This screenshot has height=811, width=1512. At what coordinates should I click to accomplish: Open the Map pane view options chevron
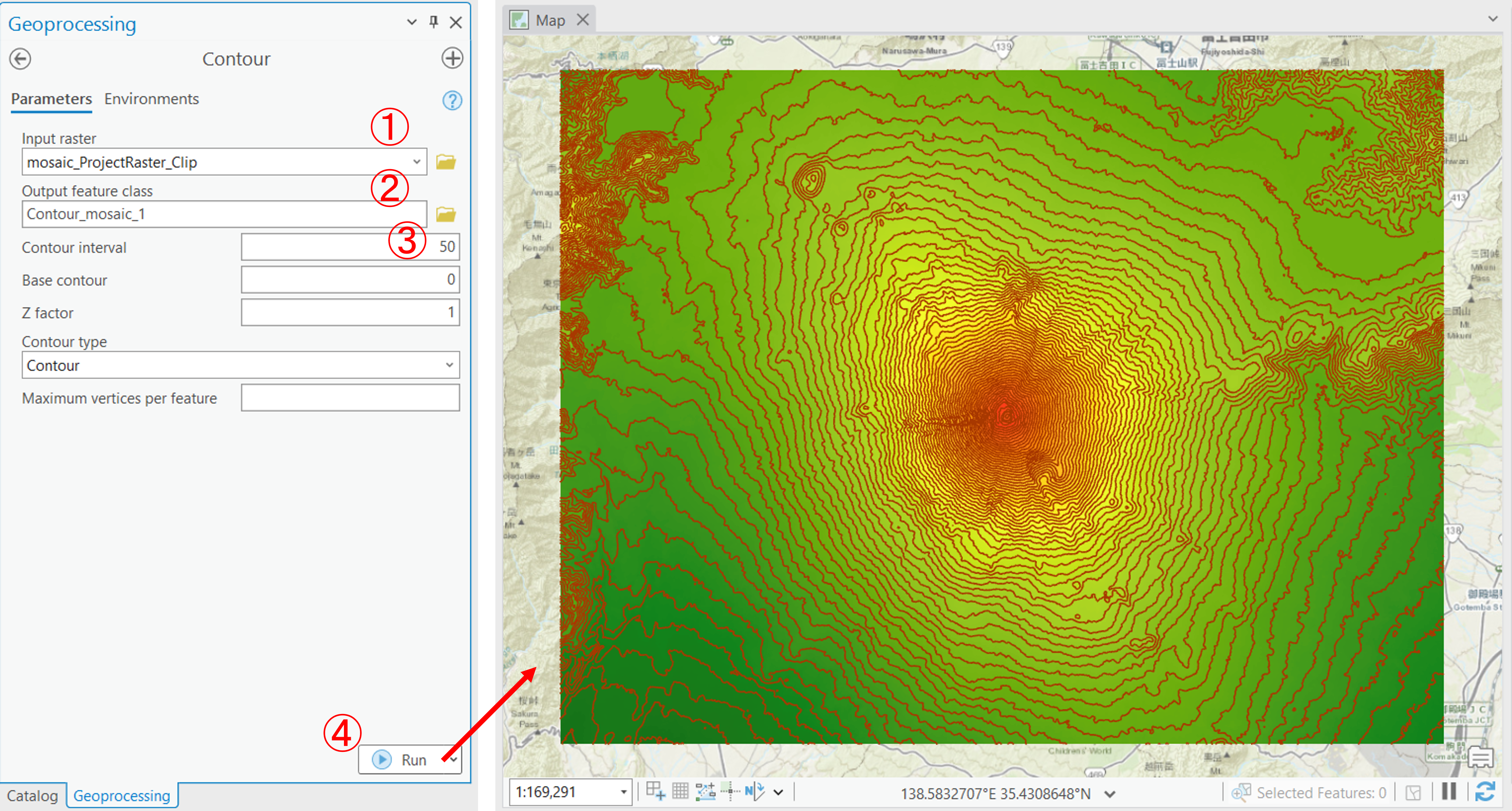click(1493, 19)
